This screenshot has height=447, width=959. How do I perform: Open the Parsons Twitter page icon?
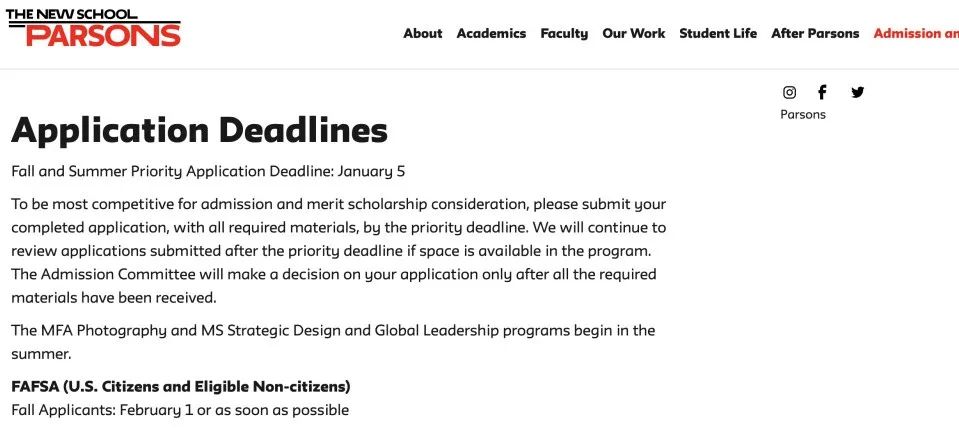857,92
